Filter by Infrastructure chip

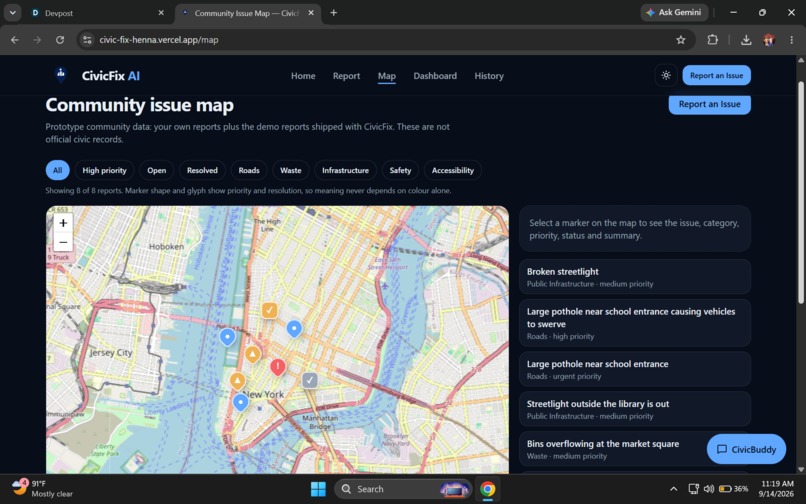[345, 170]
